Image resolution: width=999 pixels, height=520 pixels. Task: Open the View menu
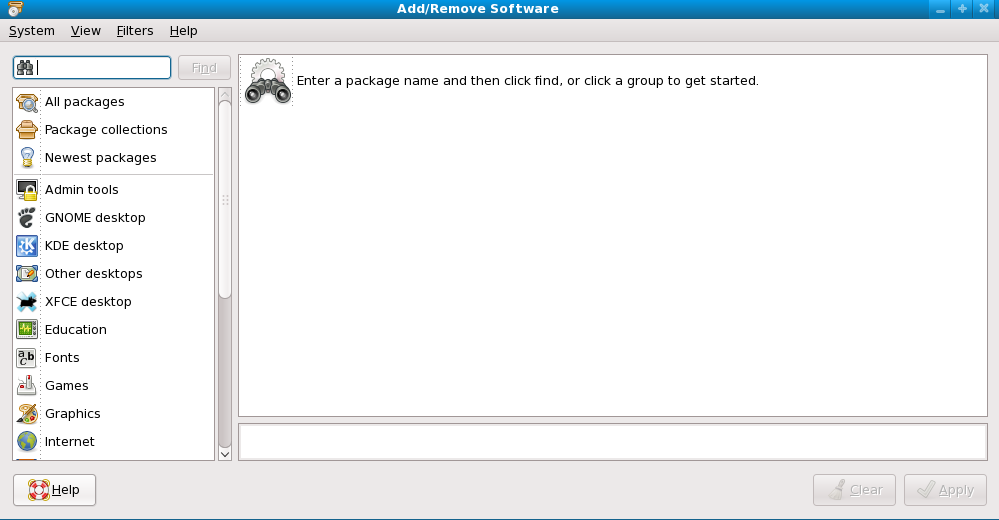(x=85, y=31)
